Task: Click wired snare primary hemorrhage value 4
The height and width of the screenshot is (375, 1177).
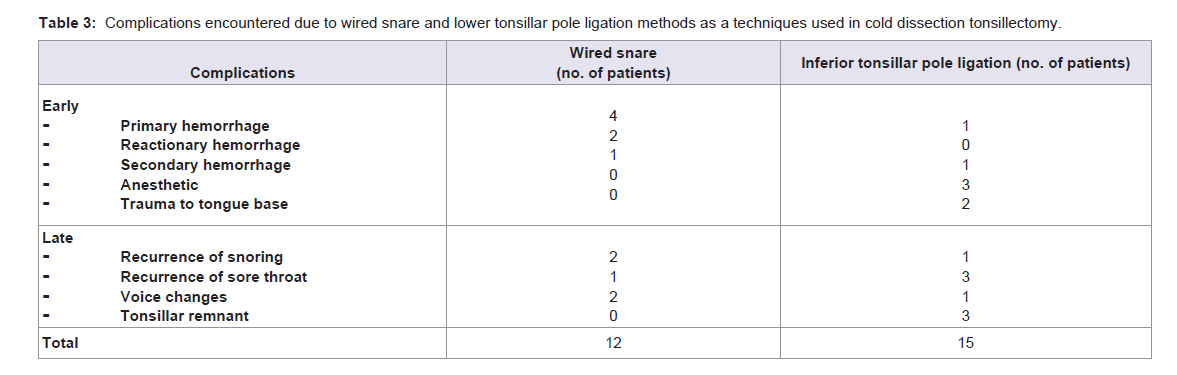Action: [613, 116]
